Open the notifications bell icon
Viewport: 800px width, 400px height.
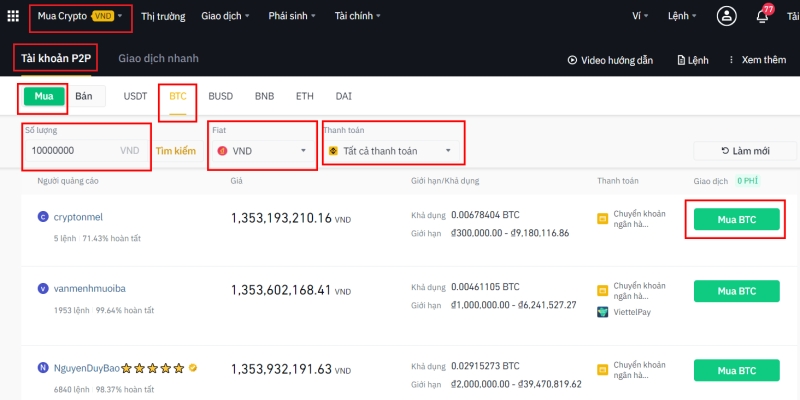pyautogui.click(x=762, y=17)
